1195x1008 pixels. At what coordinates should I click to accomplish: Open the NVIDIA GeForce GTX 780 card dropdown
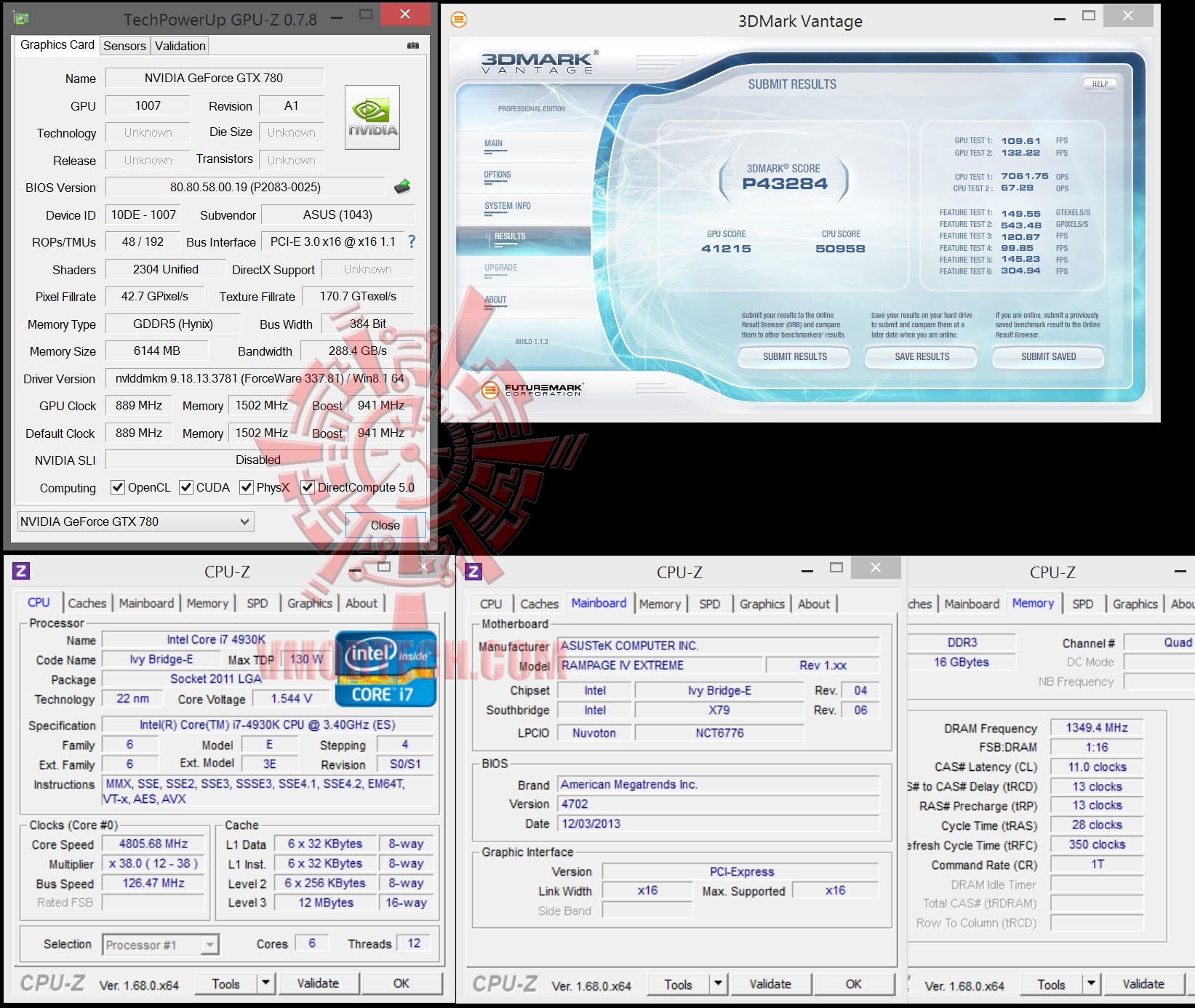click(x=136, y=521)
